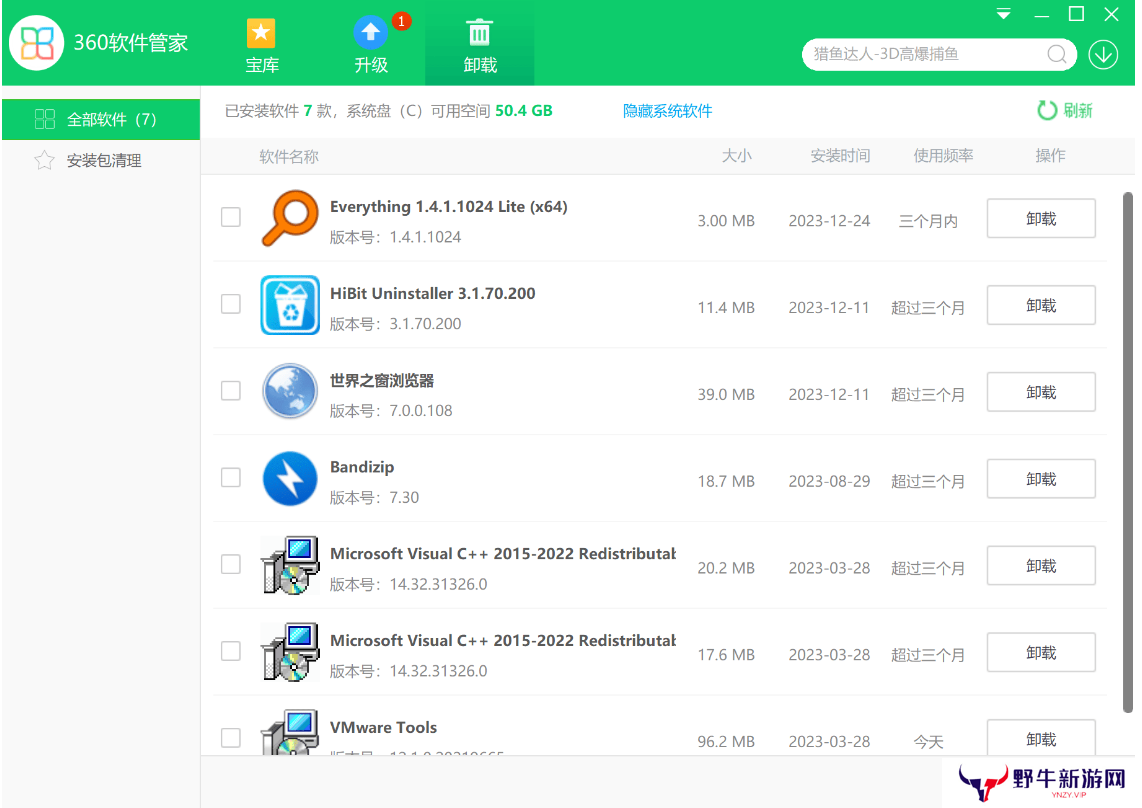Click the Bandizip lightning icon
This screenshot has height=808, width=1142.
[290, 479]
